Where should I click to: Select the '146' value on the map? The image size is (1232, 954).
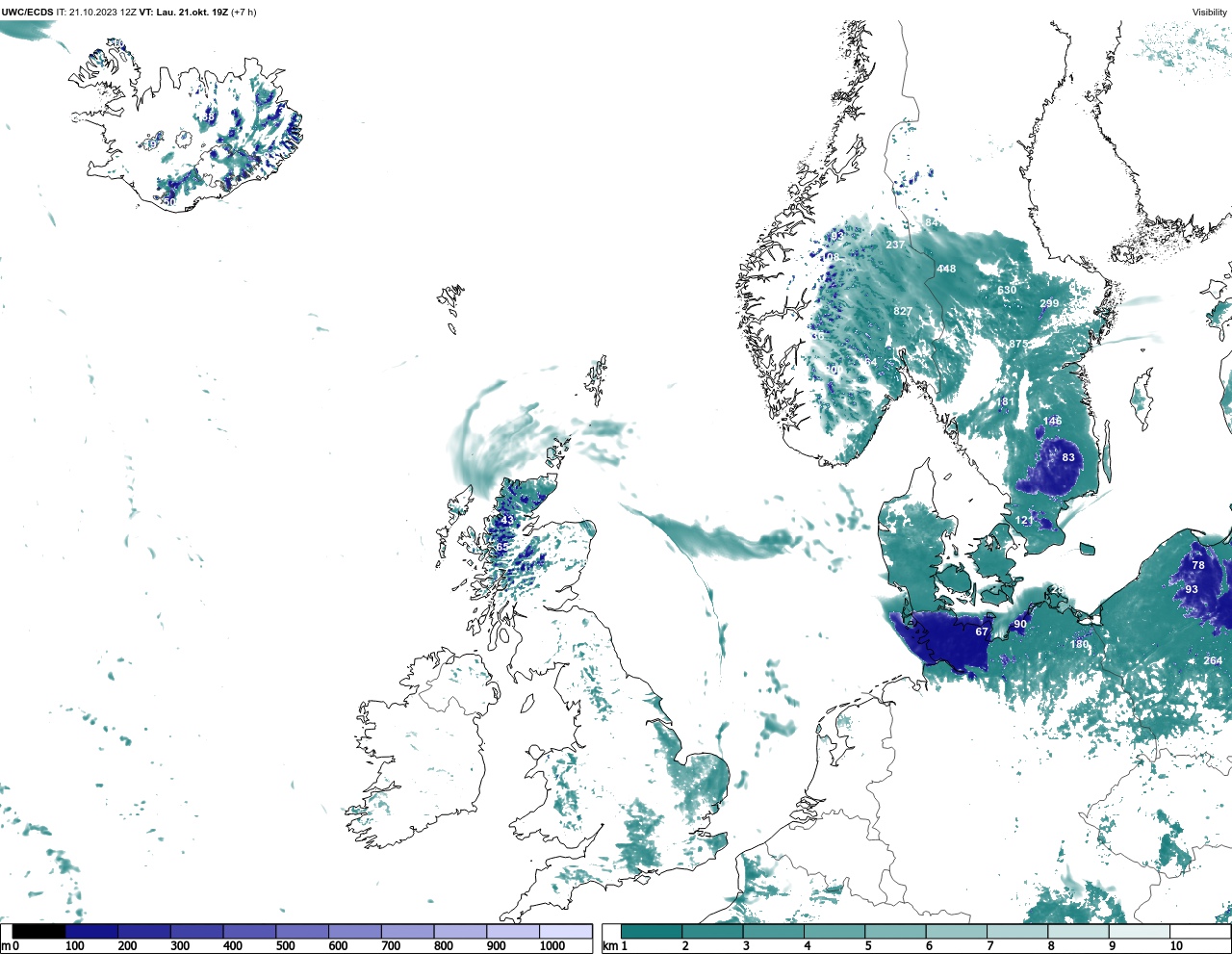[x=1053, y=421]
